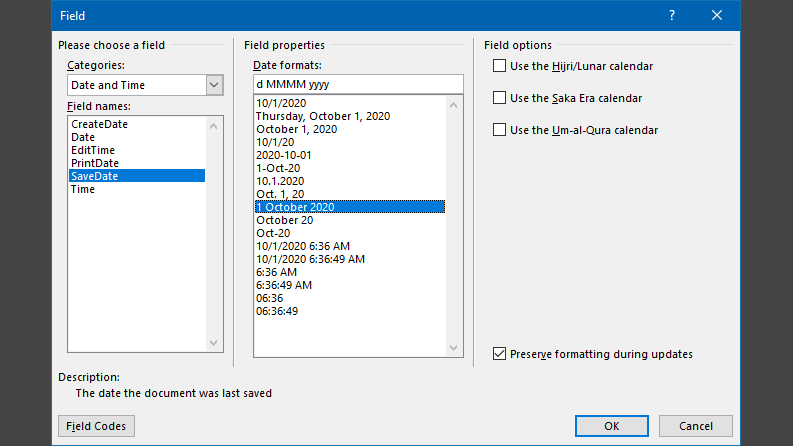The width and height of the screenshot is (793, 446).
Task: Choose the PrintDate field name
Action: [95, 163]
